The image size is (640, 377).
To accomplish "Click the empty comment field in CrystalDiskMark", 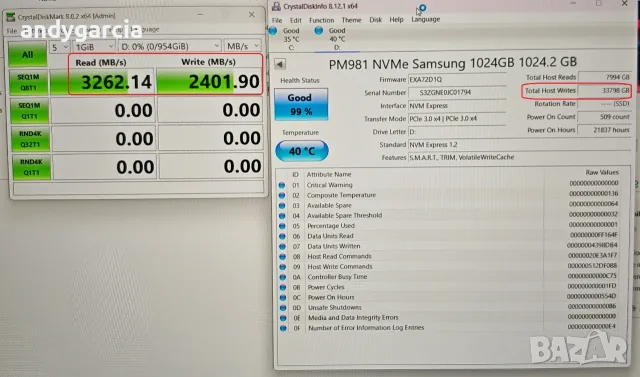I will click(x=138, y=188).
